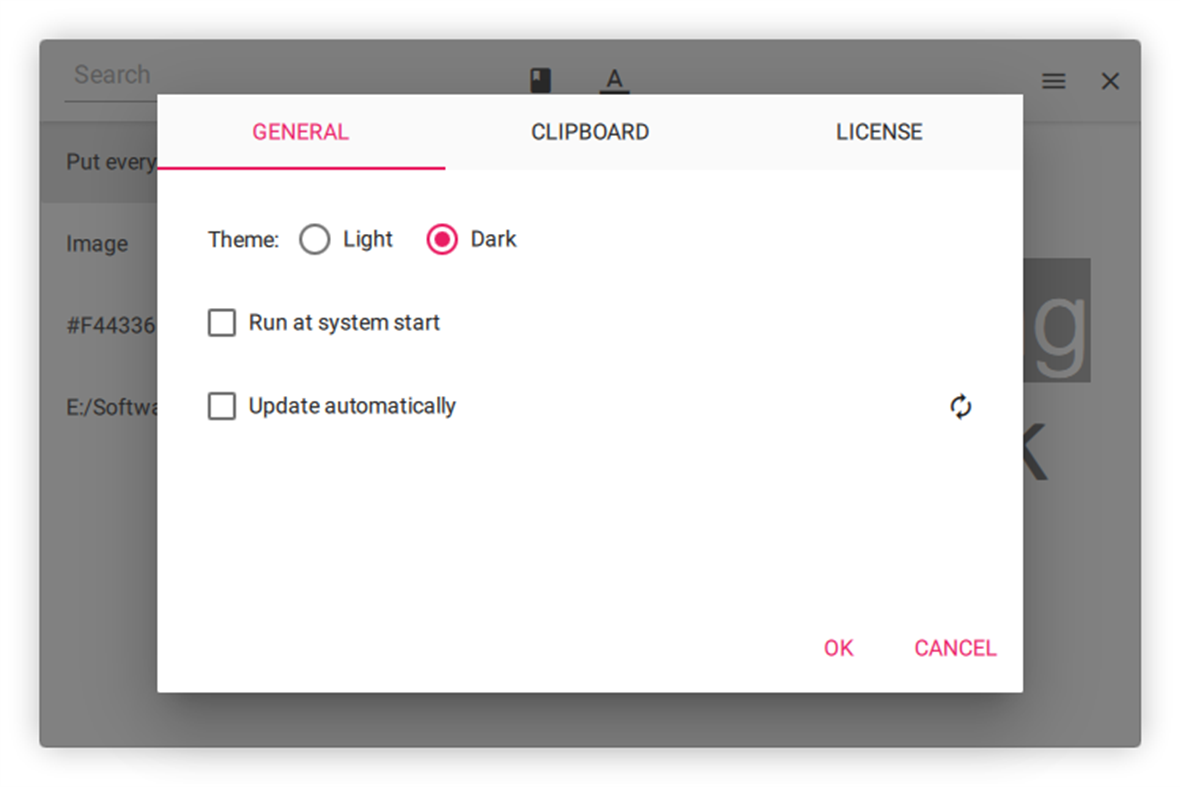This screenshot has width=1180, height=787.
Task: Click the check for updates refresh icon
Action: [x=960, y=406]
